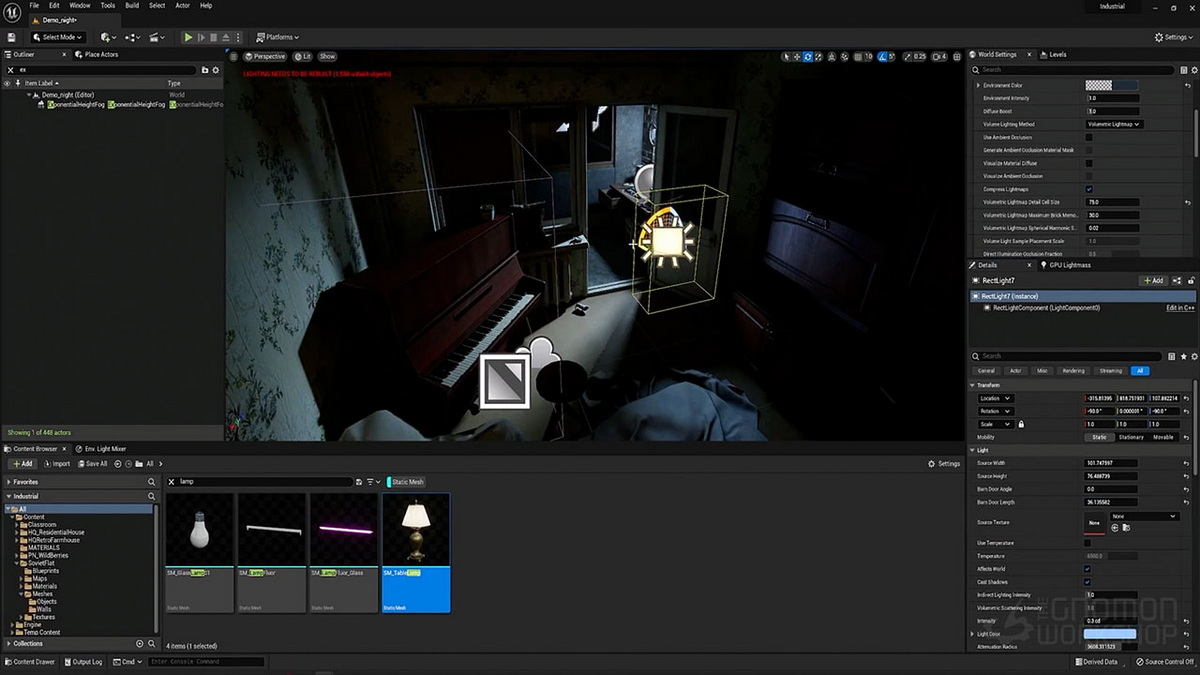Screen dimensions: 1200x675
Task: Save the current level with the toolbar icon
Action: pyautogui.click(x=11, y=37)
